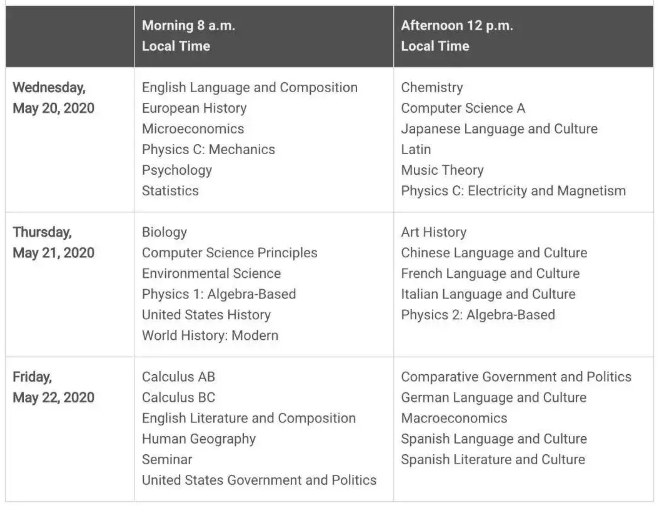Select Physics C: Mechanics text

click(x=208, y=149)
